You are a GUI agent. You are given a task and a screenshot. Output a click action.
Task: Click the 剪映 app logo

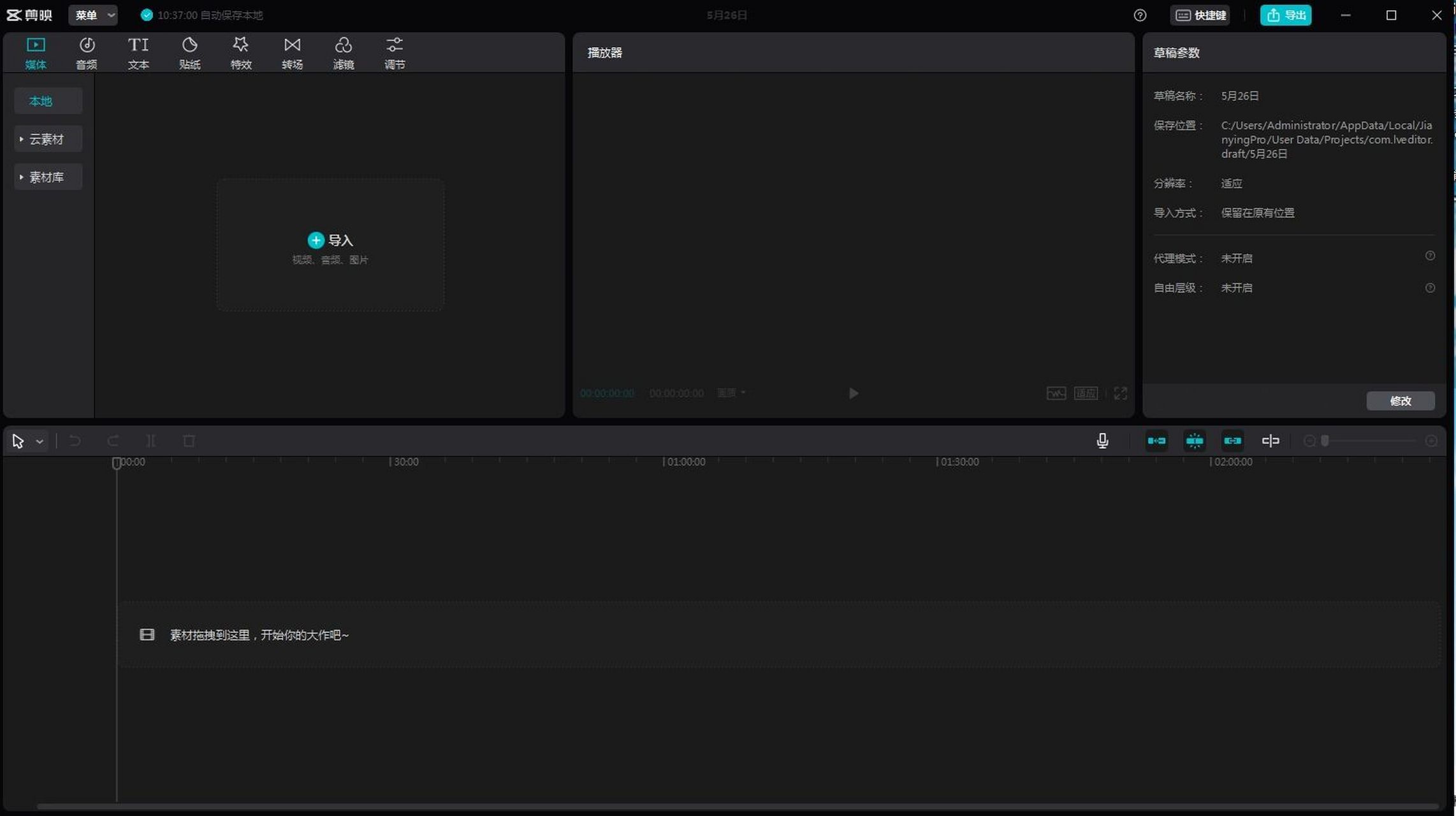click(x=29, y=15)
